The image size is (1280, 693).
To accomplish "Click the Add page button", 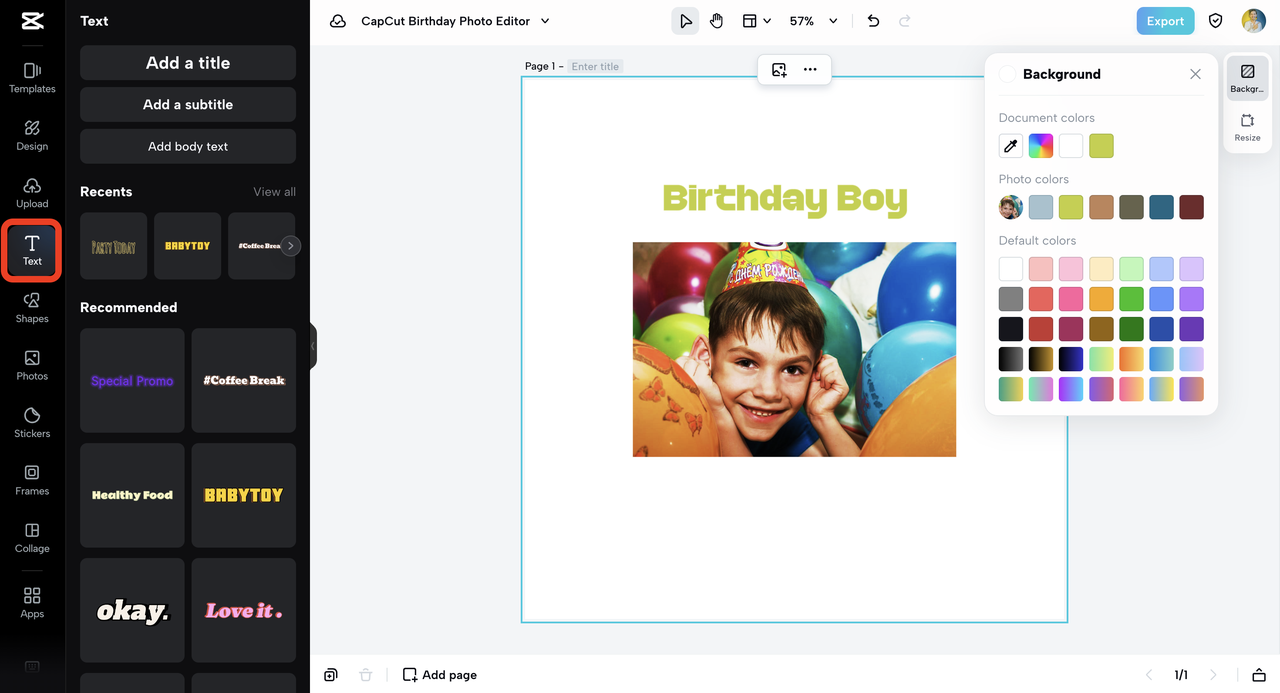I will click(439, 675).
